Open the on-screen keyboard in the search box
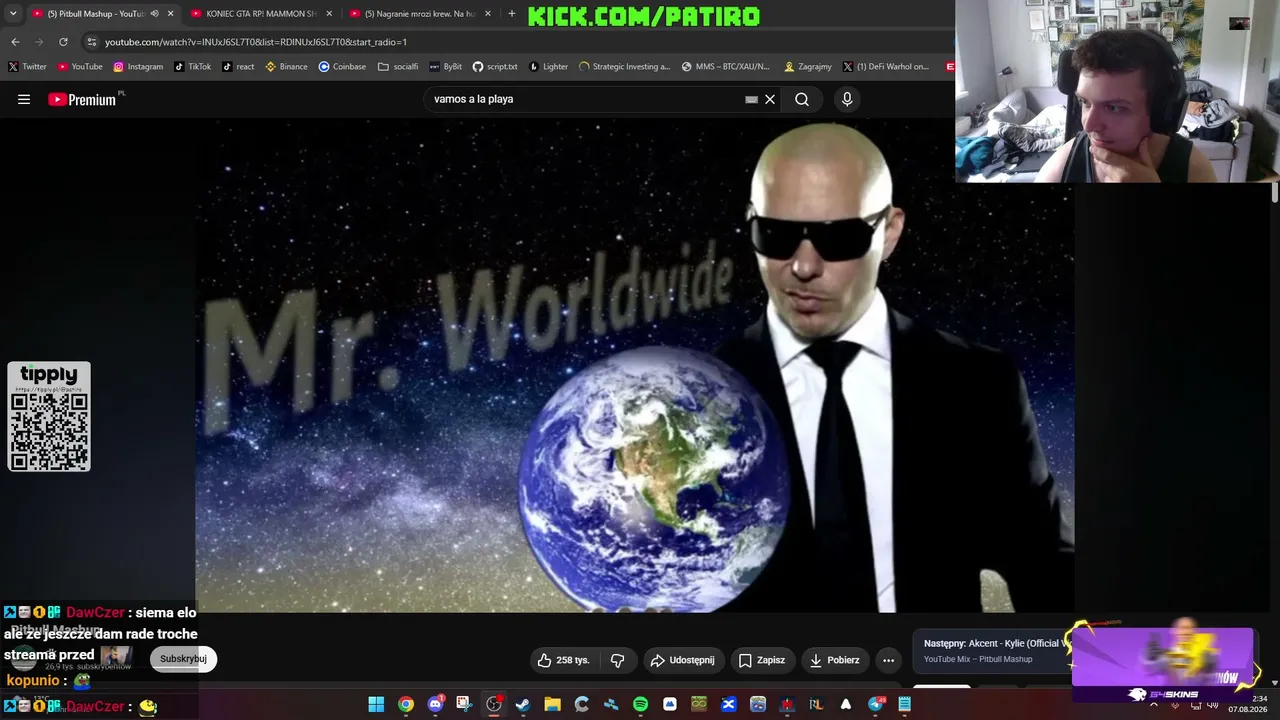This screenshot has width=1280, height=720. pos(751,99)
